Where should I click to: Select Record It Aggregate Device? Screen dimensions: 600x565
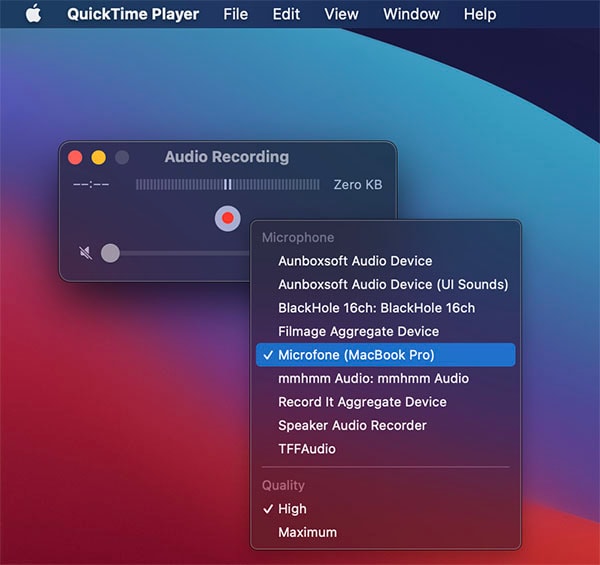[x=385, y=402]
